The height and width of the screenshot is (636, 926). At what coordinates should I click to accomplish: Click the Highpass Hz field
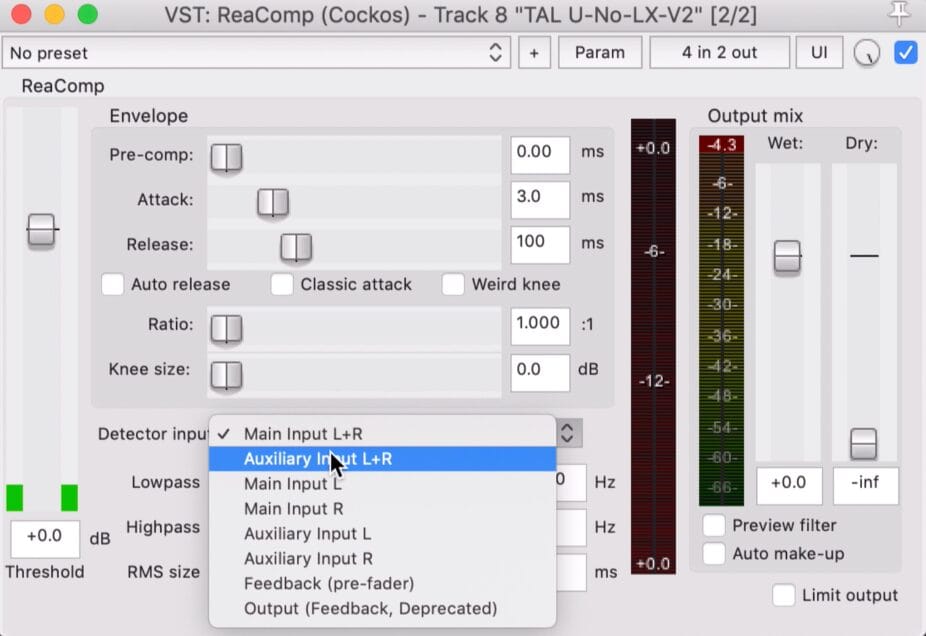tap(571, 527)
